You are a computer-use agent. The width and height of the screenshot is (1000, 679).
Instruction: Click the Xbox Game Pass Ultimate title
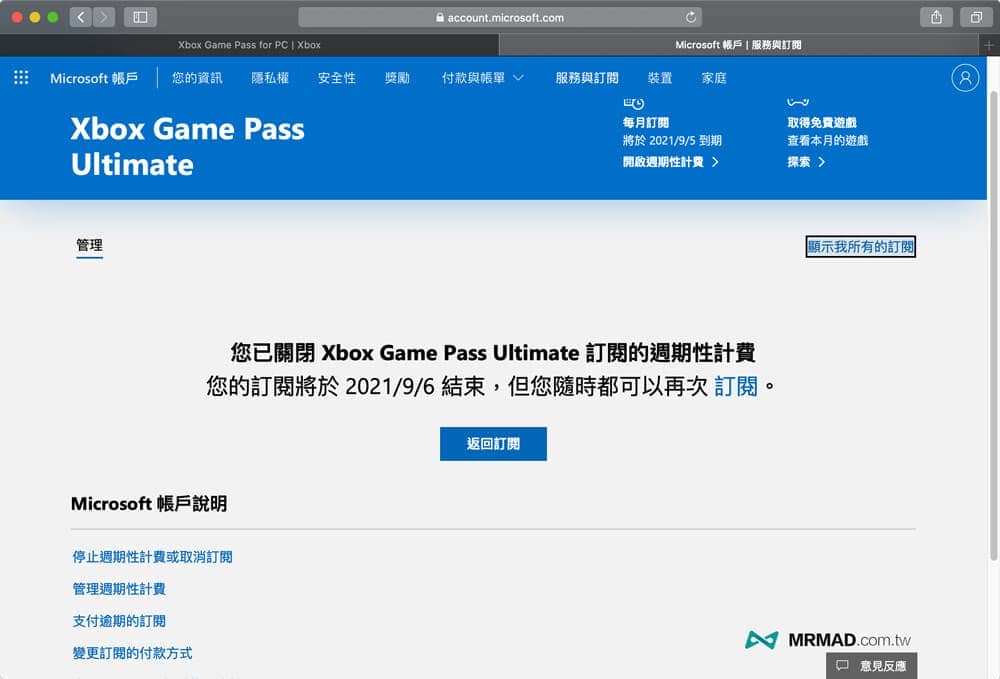(x=188, y=147)
